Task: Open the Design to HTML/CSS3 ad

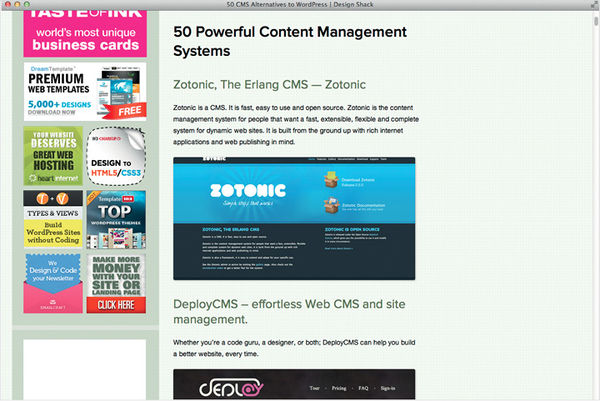Action: coord(116,157)
